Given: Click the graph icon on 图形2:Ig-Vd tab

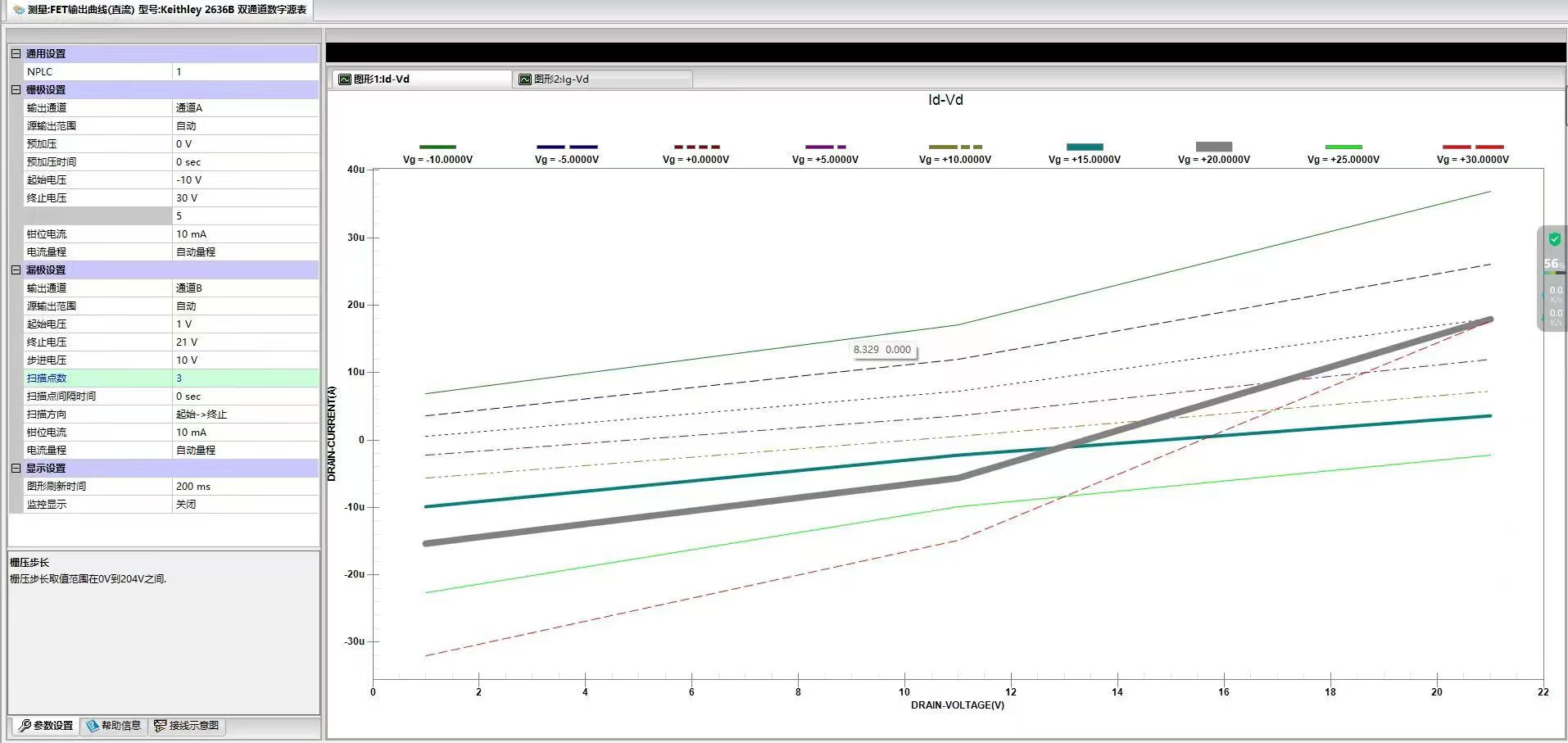Looking at the screenshot, I should [x=525, y=79].
